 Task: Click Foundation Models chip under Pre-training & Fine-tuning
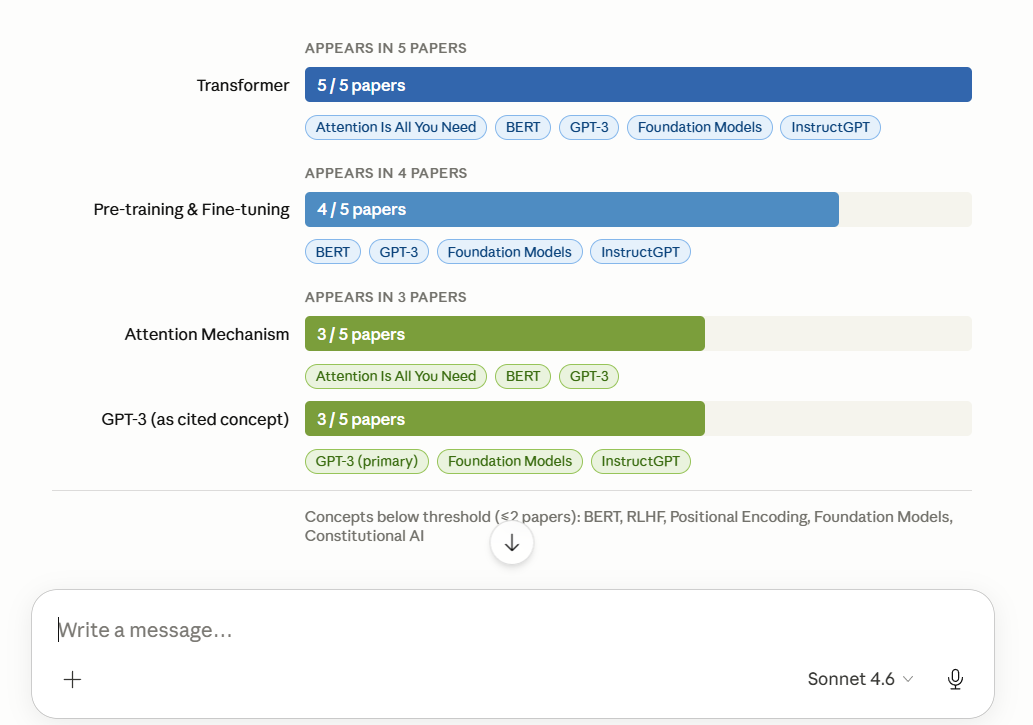tap(509, 252)
